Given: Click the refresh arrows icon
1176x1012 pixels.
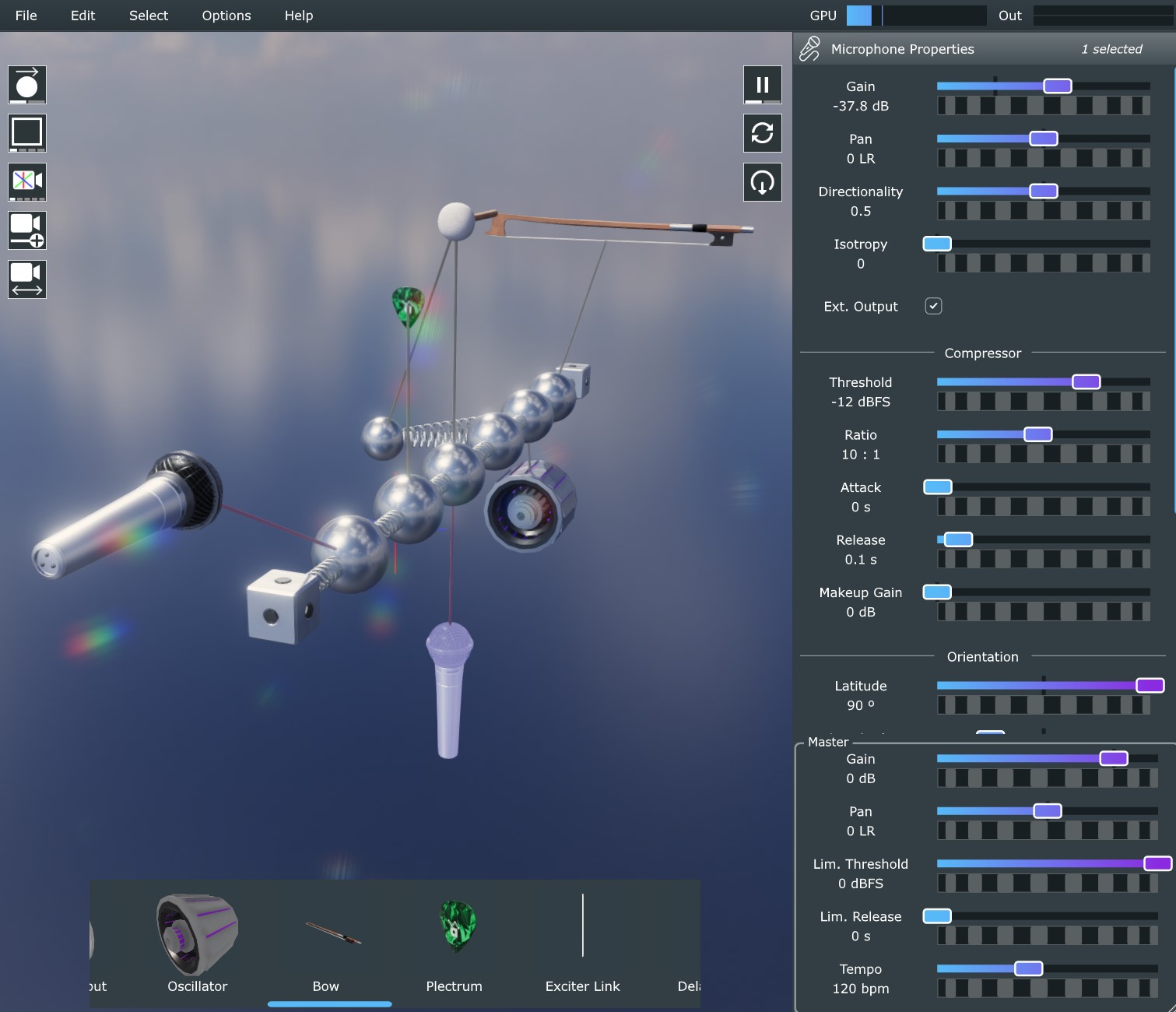Looking at the screenshot, I should pos(762,133).
